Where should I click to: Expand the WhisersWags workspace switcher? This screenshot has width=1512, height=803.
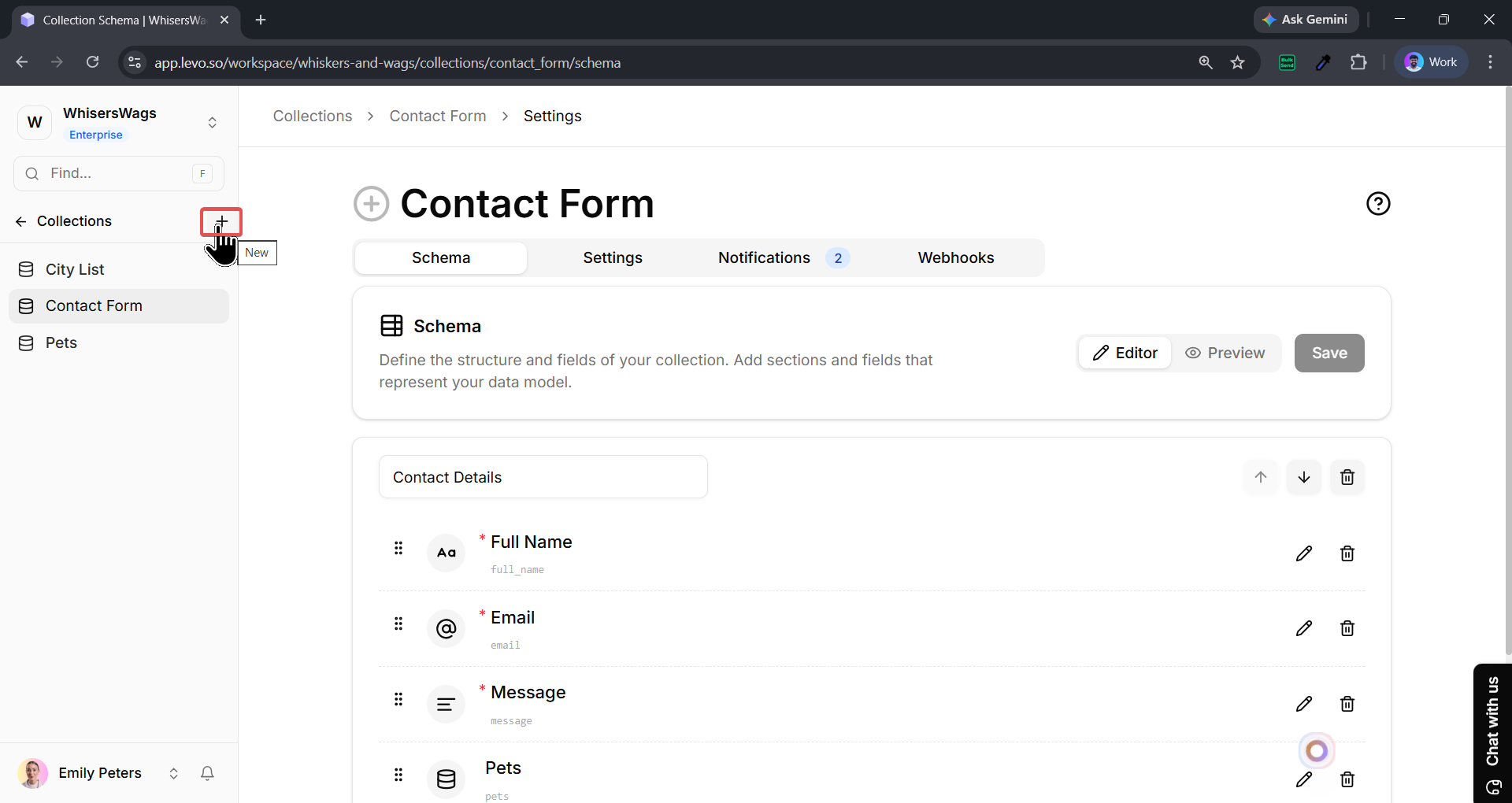tap(212, 123)
